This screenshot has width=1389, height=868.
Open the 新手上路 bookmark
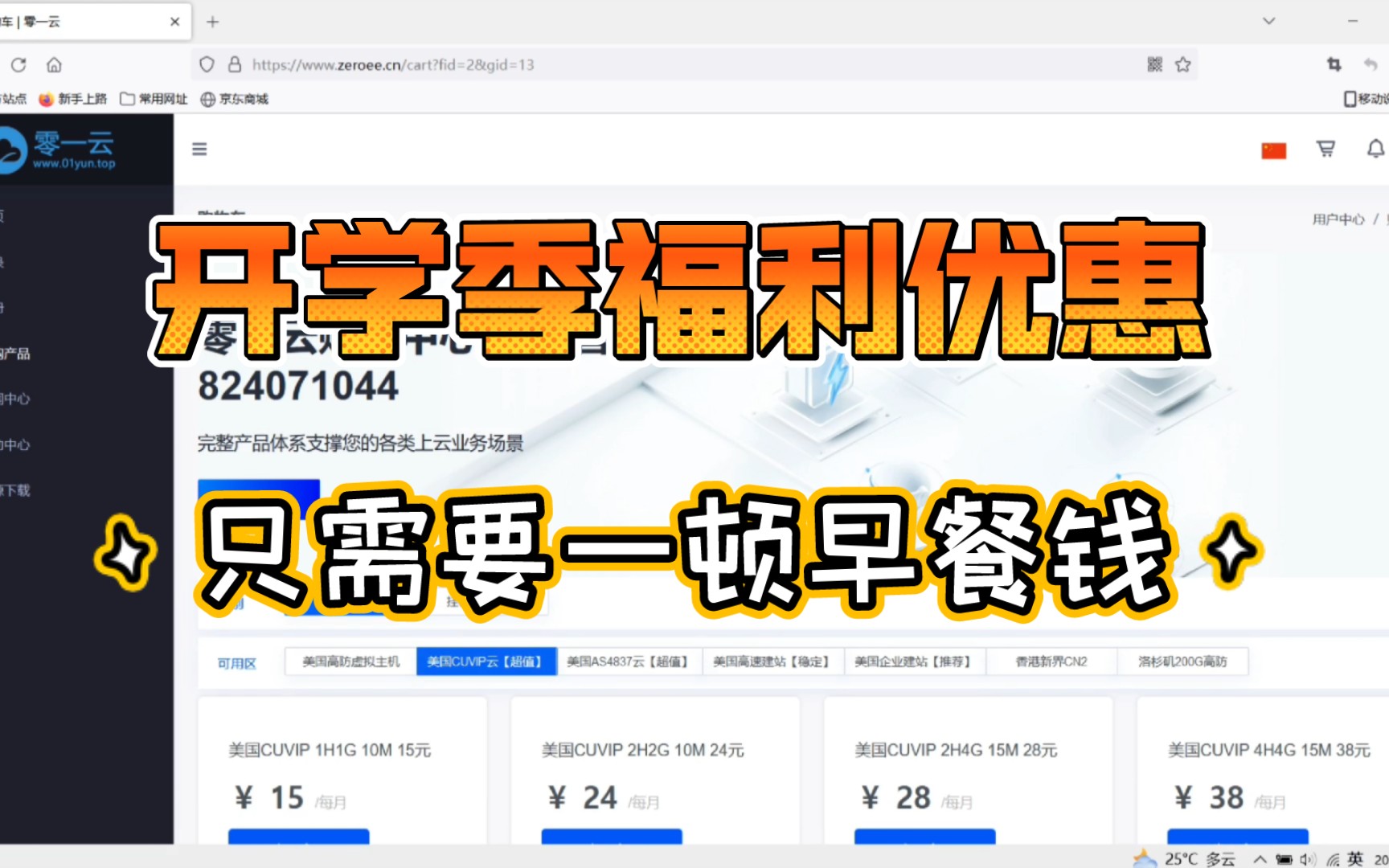coord(73,99)
